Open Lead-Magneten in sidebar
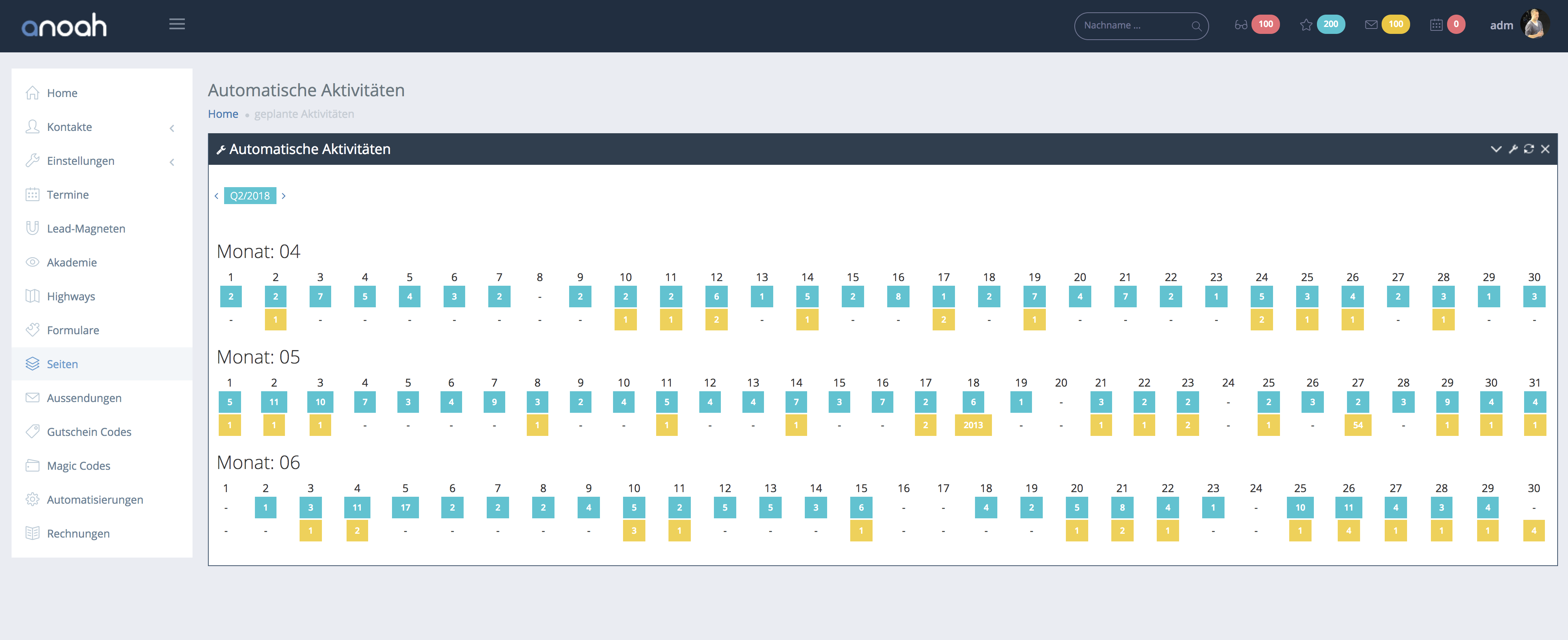 (86, 228)
